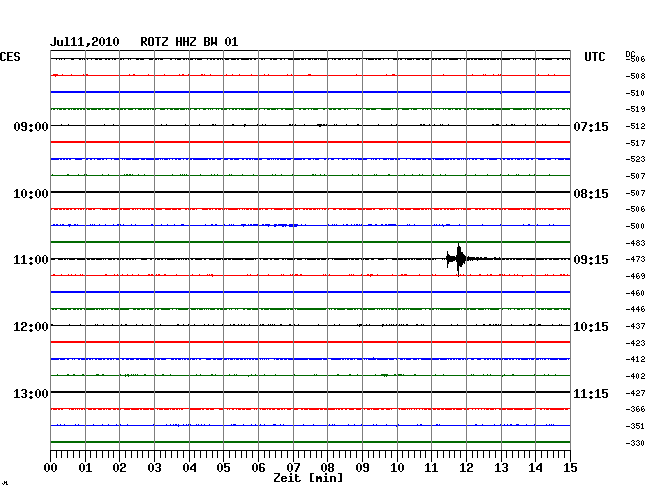
Task: Select the DC offset value -437
Action: click(635, 326)
